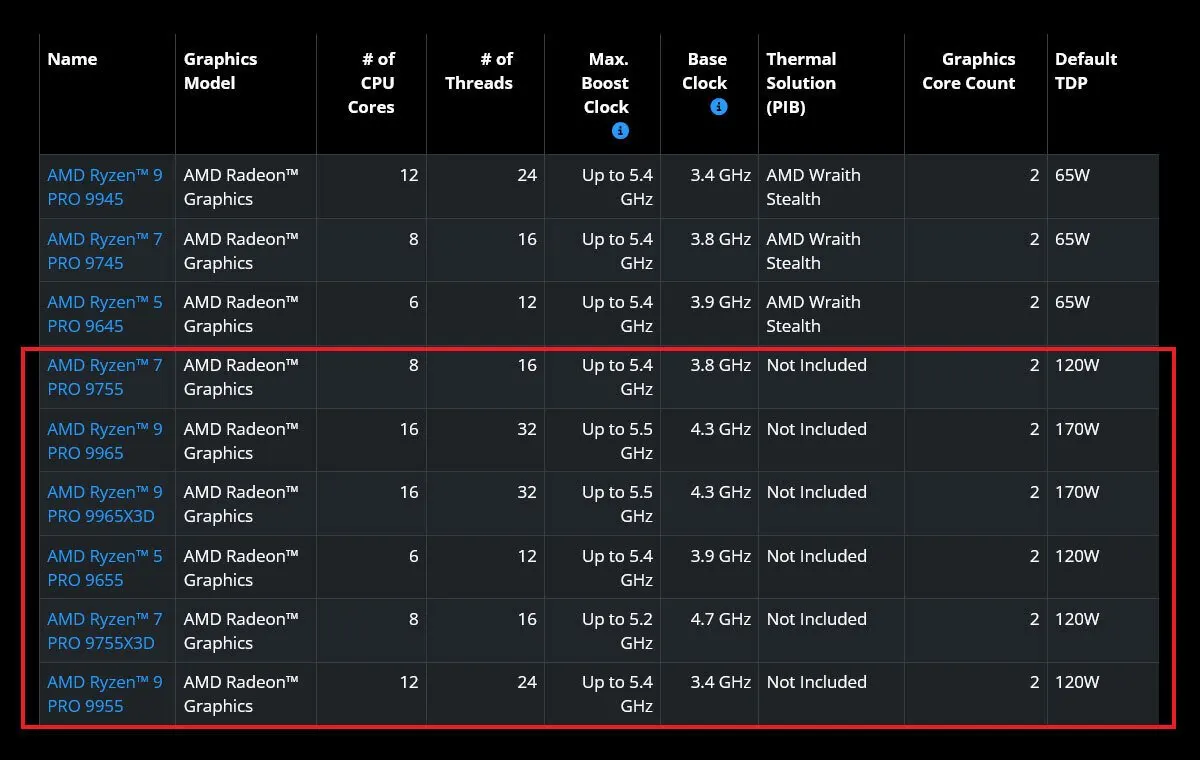1200x760 pixels.
Task: Open the AMD Ryzen 9 PRO 9965 link
Action: click(x=104, y=441)
